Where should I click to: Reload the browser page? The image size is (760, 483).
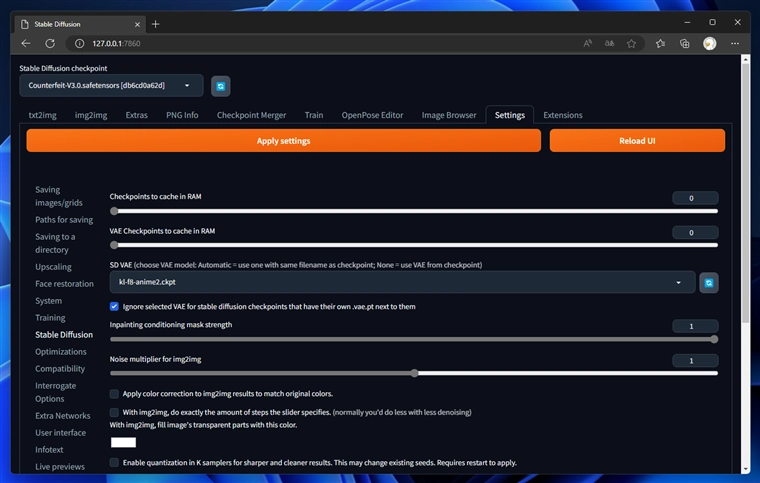click(x=50, y=43)
